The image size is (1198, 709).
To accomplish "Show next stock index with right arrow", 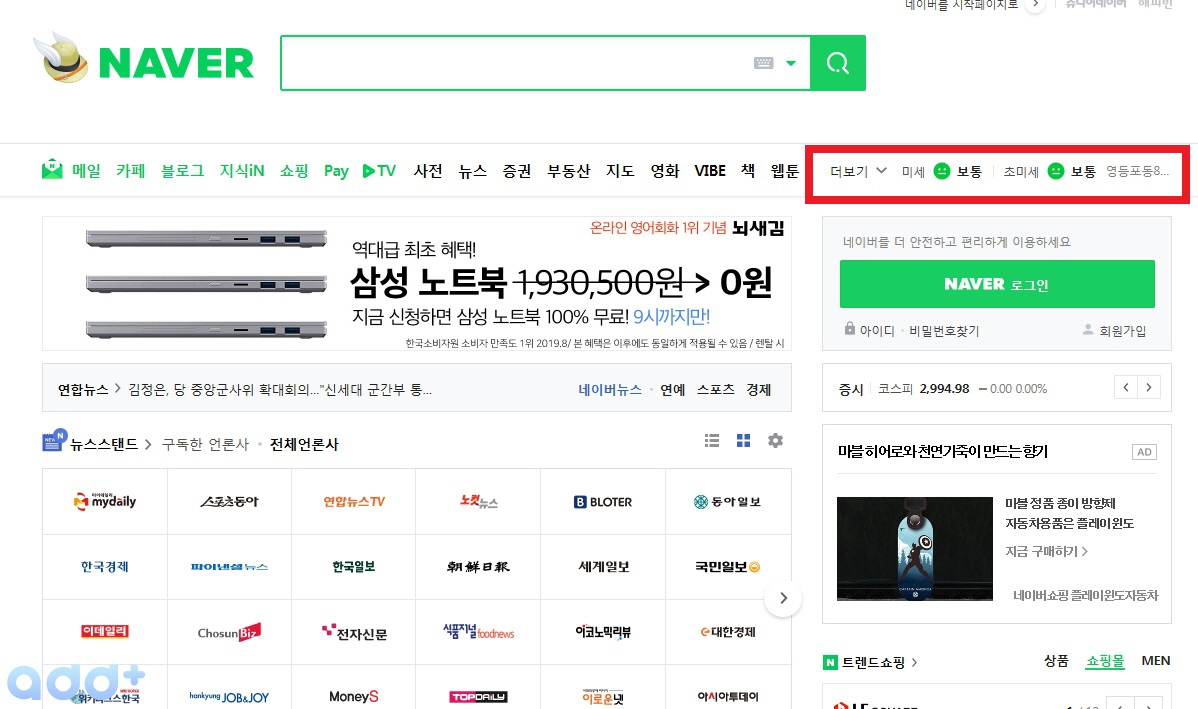I will (x=1149, y=388).
